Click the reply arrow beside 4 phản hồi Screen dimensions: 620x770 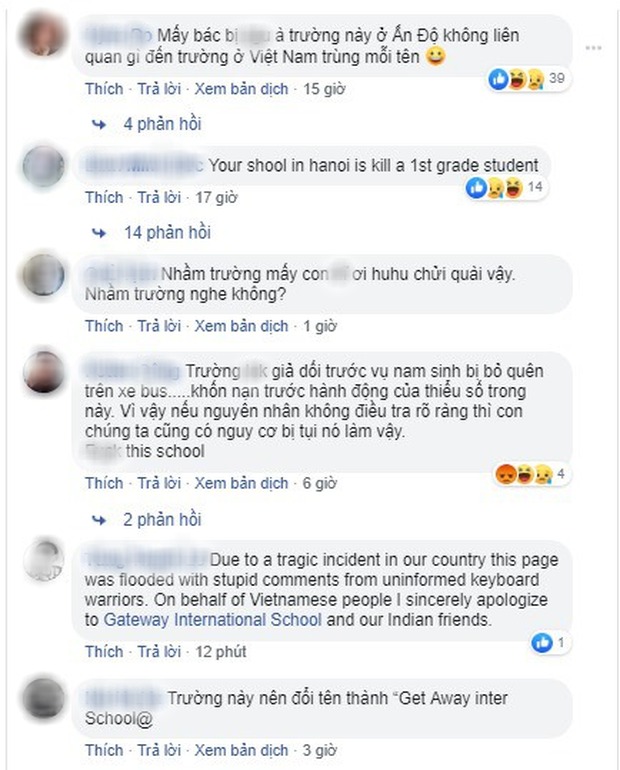(99, 125)
